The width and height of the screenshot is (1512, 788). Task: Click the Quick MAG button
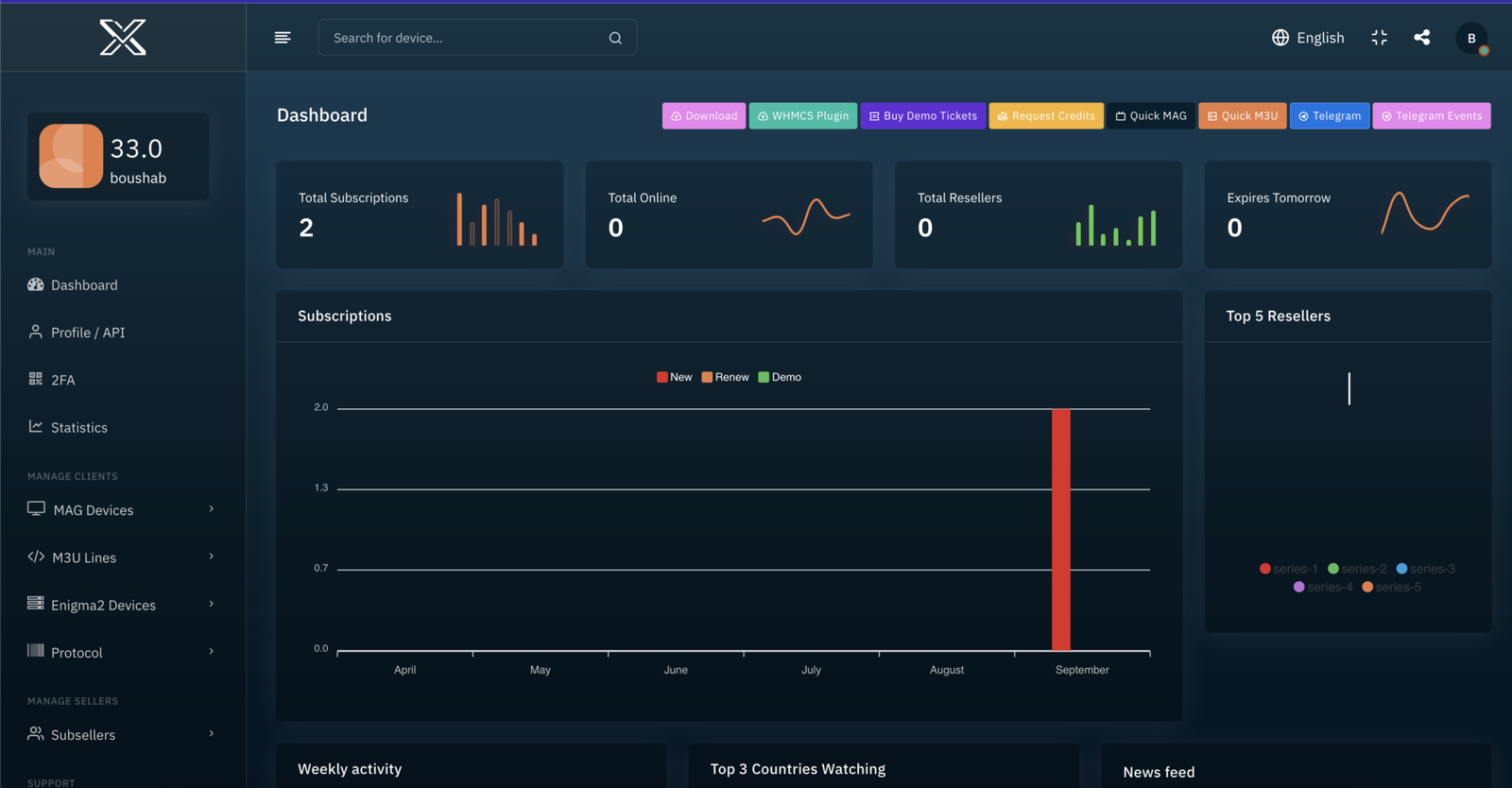(x=1151, y=115)
